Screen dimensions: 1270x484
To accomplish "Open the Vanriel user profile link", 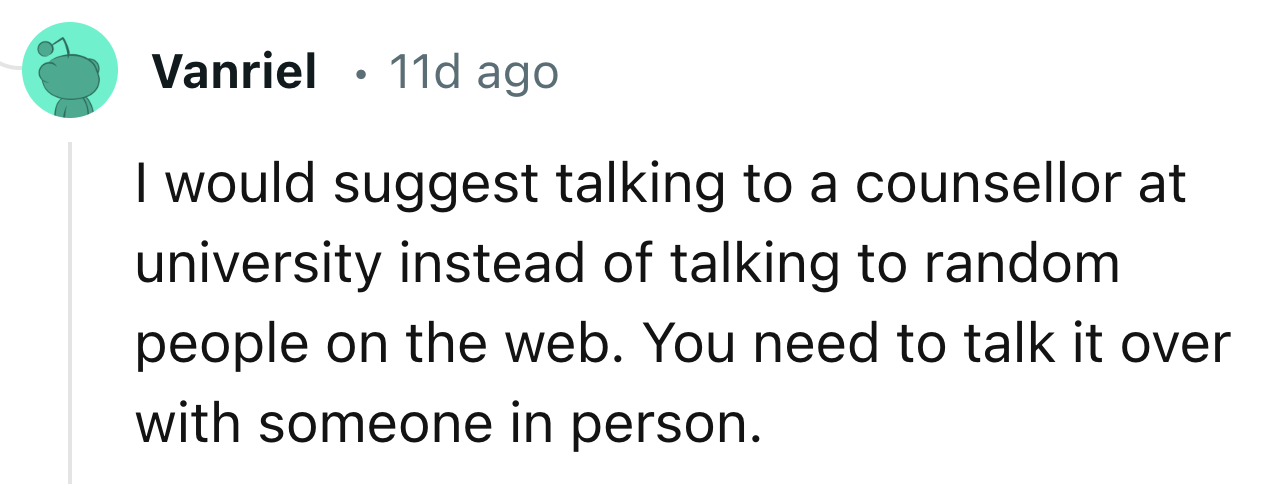I will tap(235, 71).
